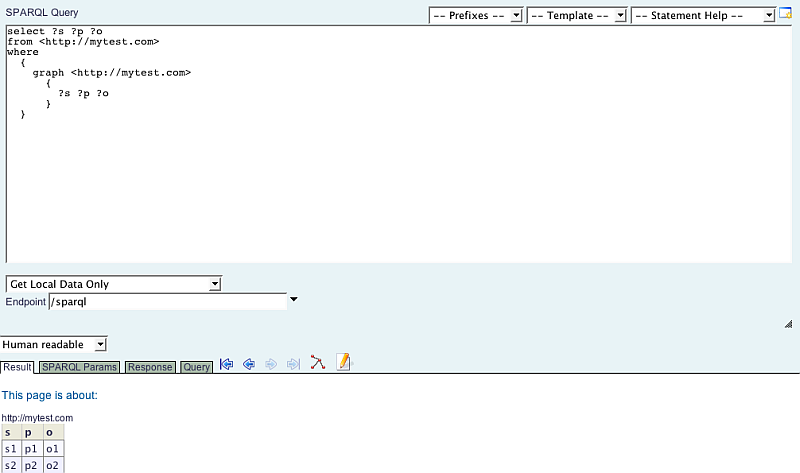The width and height of the screenshot is (800, 473).
Task: Go to first result using first-arrow icon
Action: tap(227, 364)
